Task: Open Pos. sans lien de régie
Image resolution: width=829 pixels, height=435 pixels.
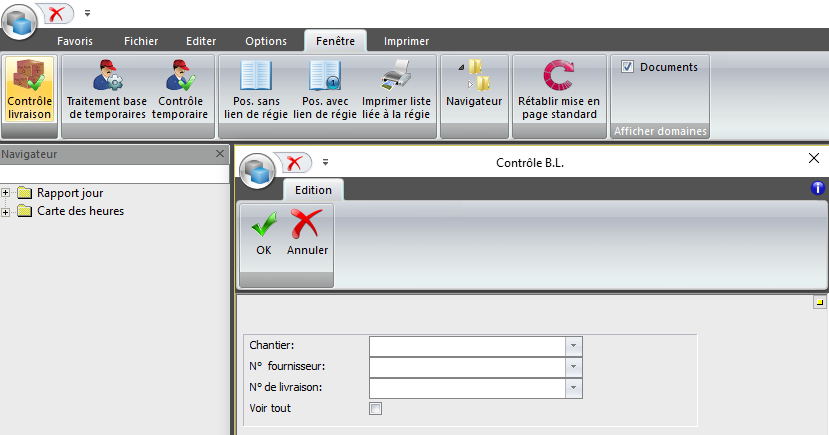Action: point(256,89)
